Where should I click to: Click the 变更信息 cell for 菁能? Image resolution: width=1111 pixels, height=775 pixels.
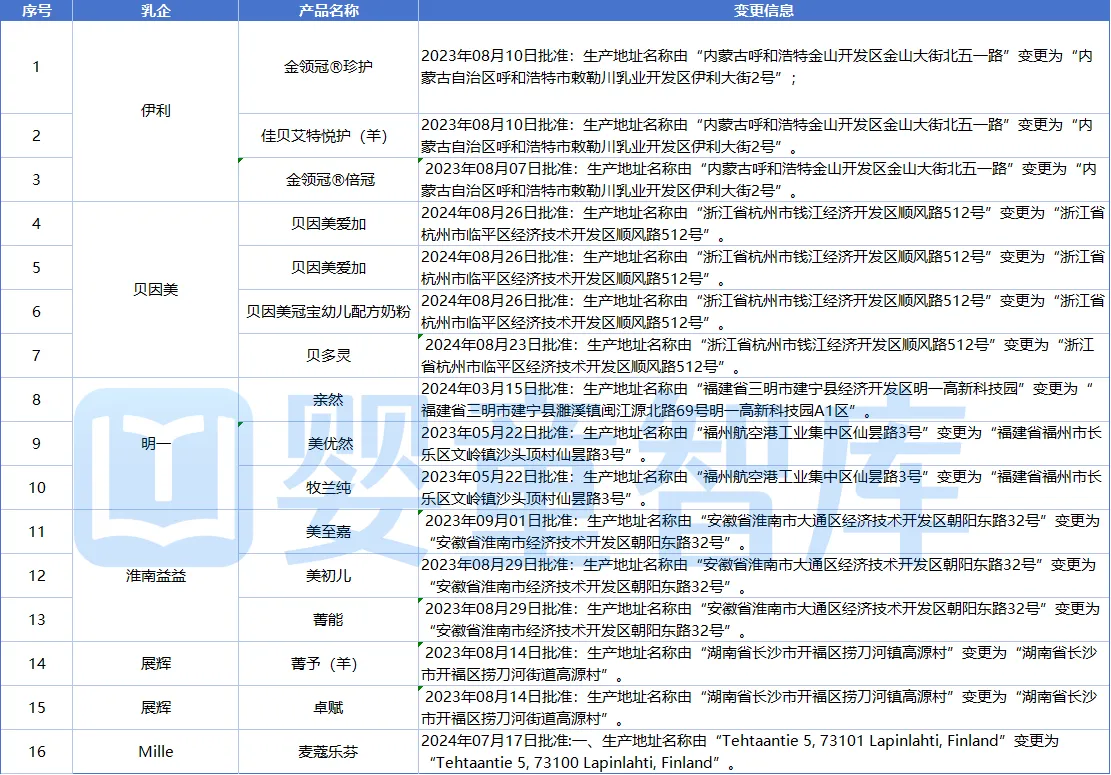[764, 620]
